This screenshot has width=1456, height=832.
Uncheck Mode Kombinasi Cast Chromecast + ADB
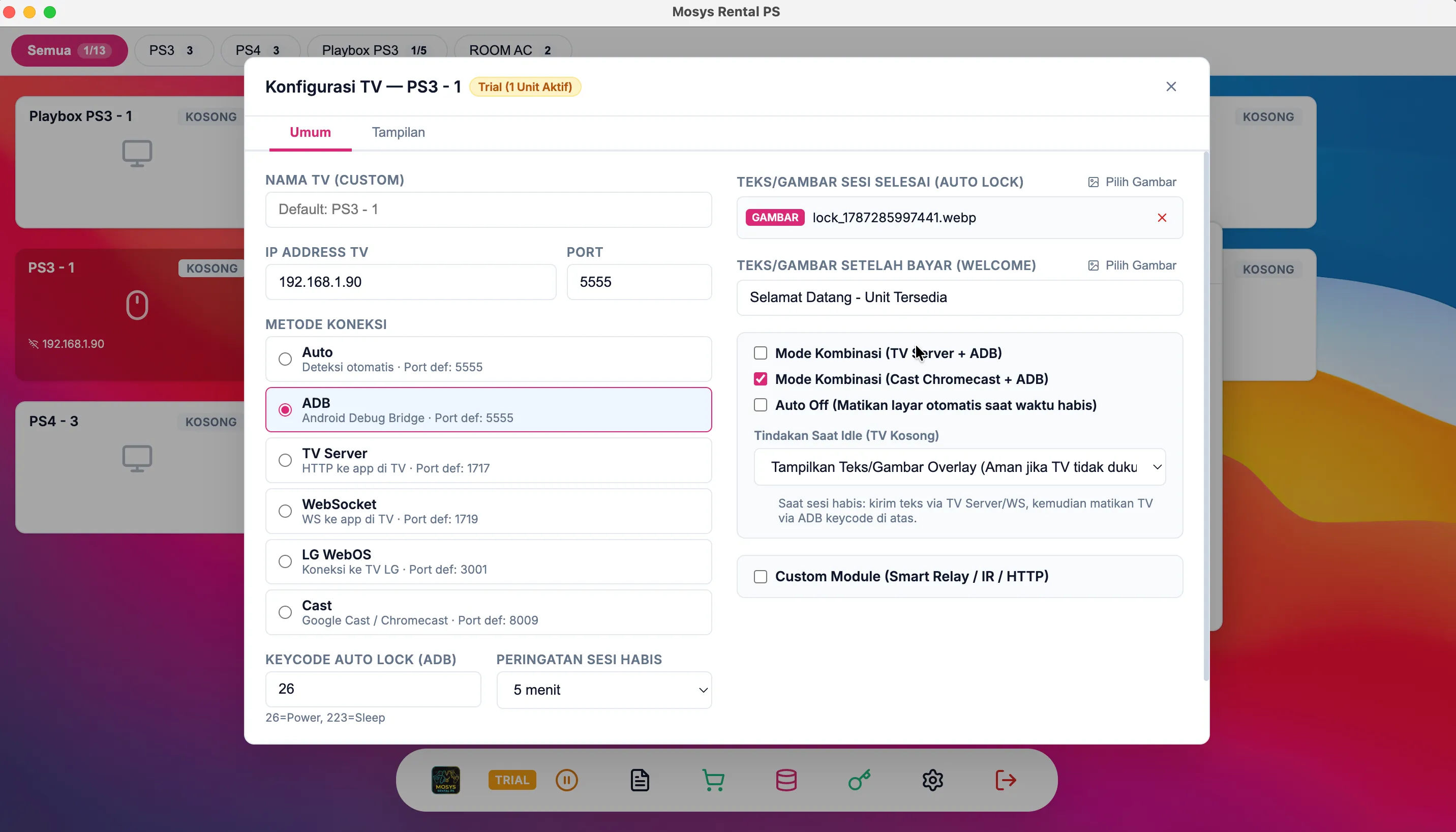point(760,379)
